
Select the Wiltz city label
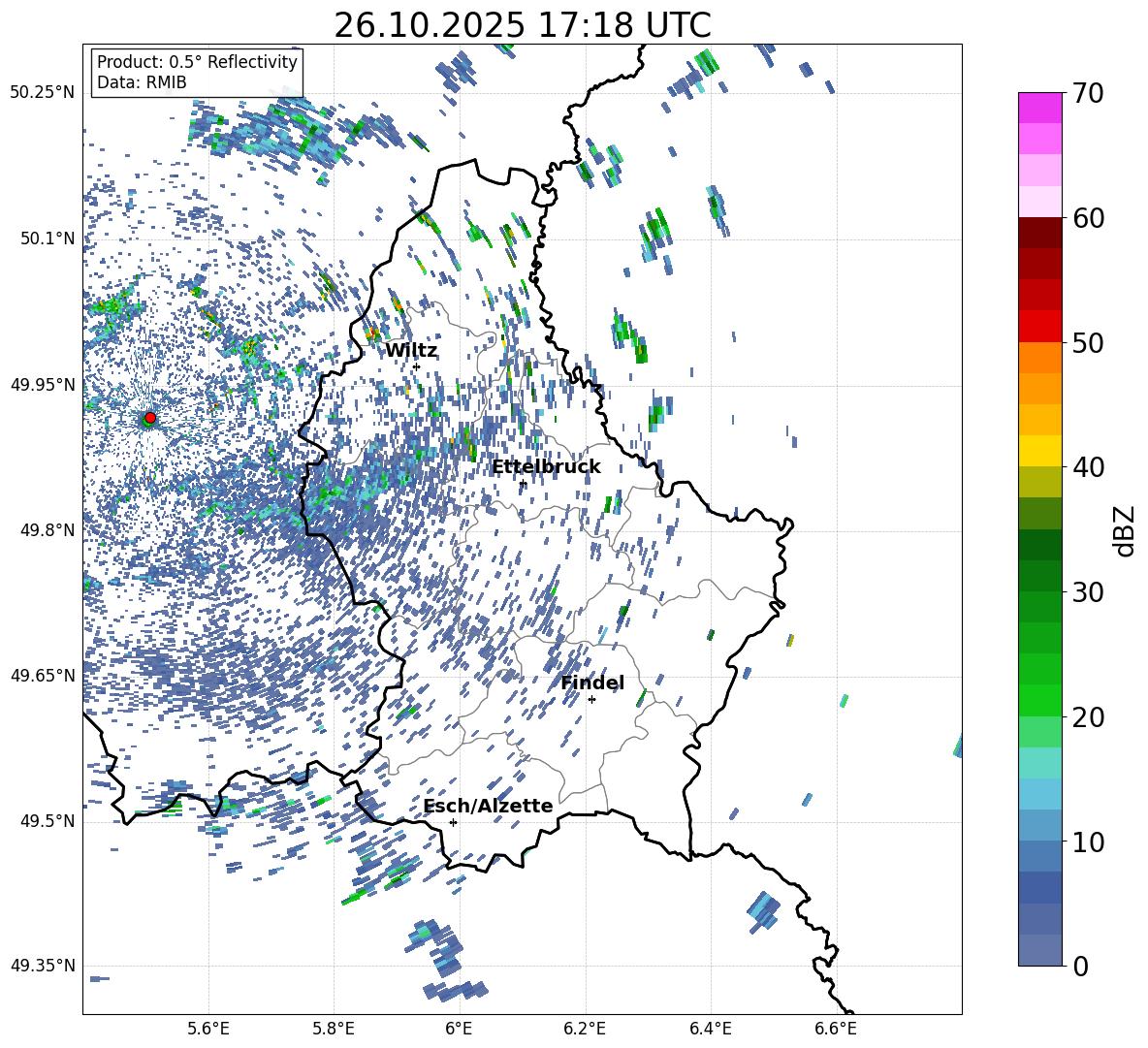411,351
